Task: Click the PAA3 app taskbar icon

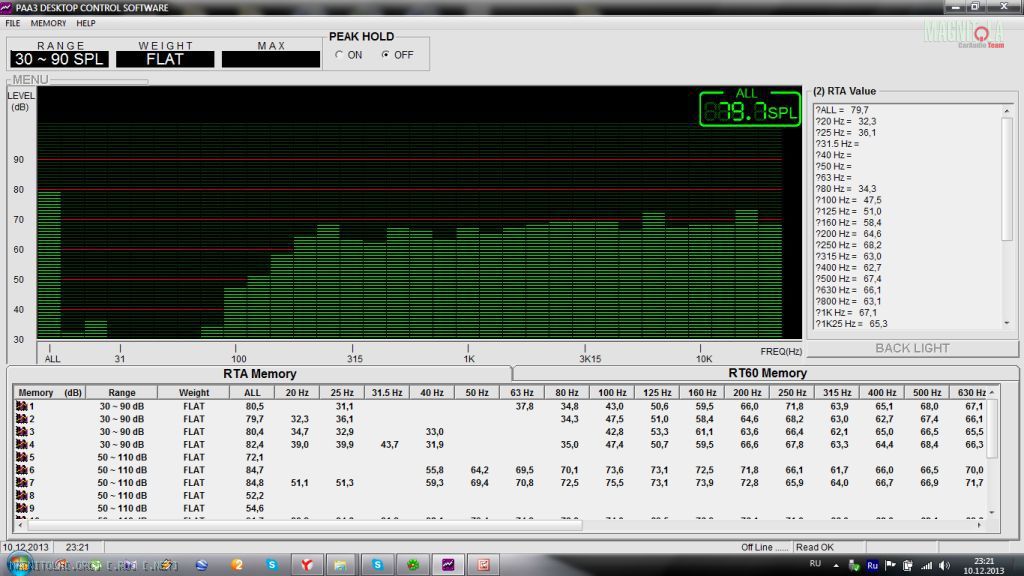Action: click(x=448, y=565)
